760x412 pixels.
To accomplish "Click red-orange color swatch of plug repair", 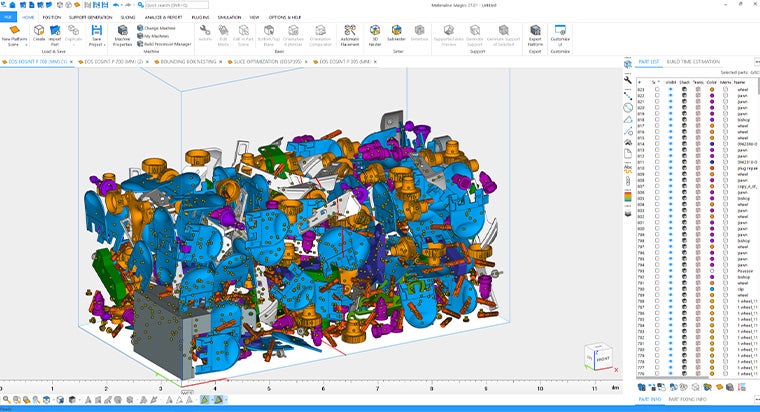I will click(x=712, y=168).
